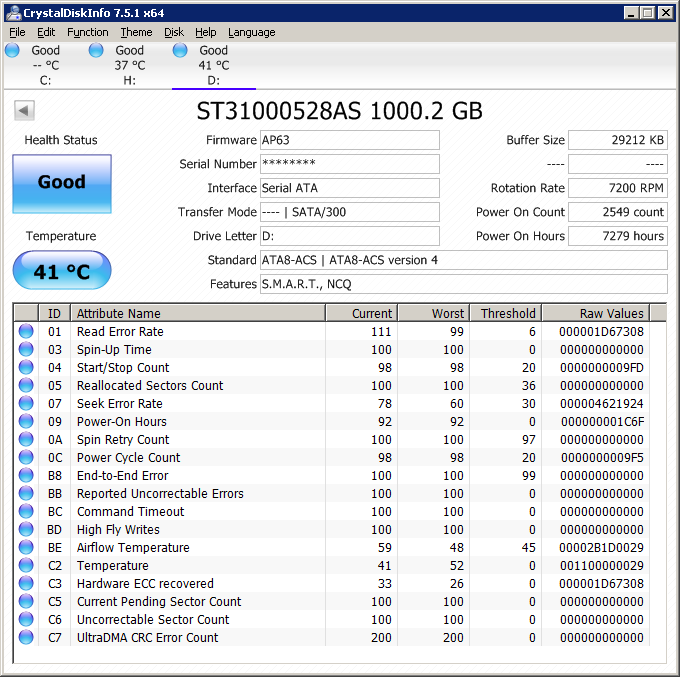
Task: Click the Features S.M.A.R.T., NCQ field
Action: pyautogui.click(x=464, y=284)
